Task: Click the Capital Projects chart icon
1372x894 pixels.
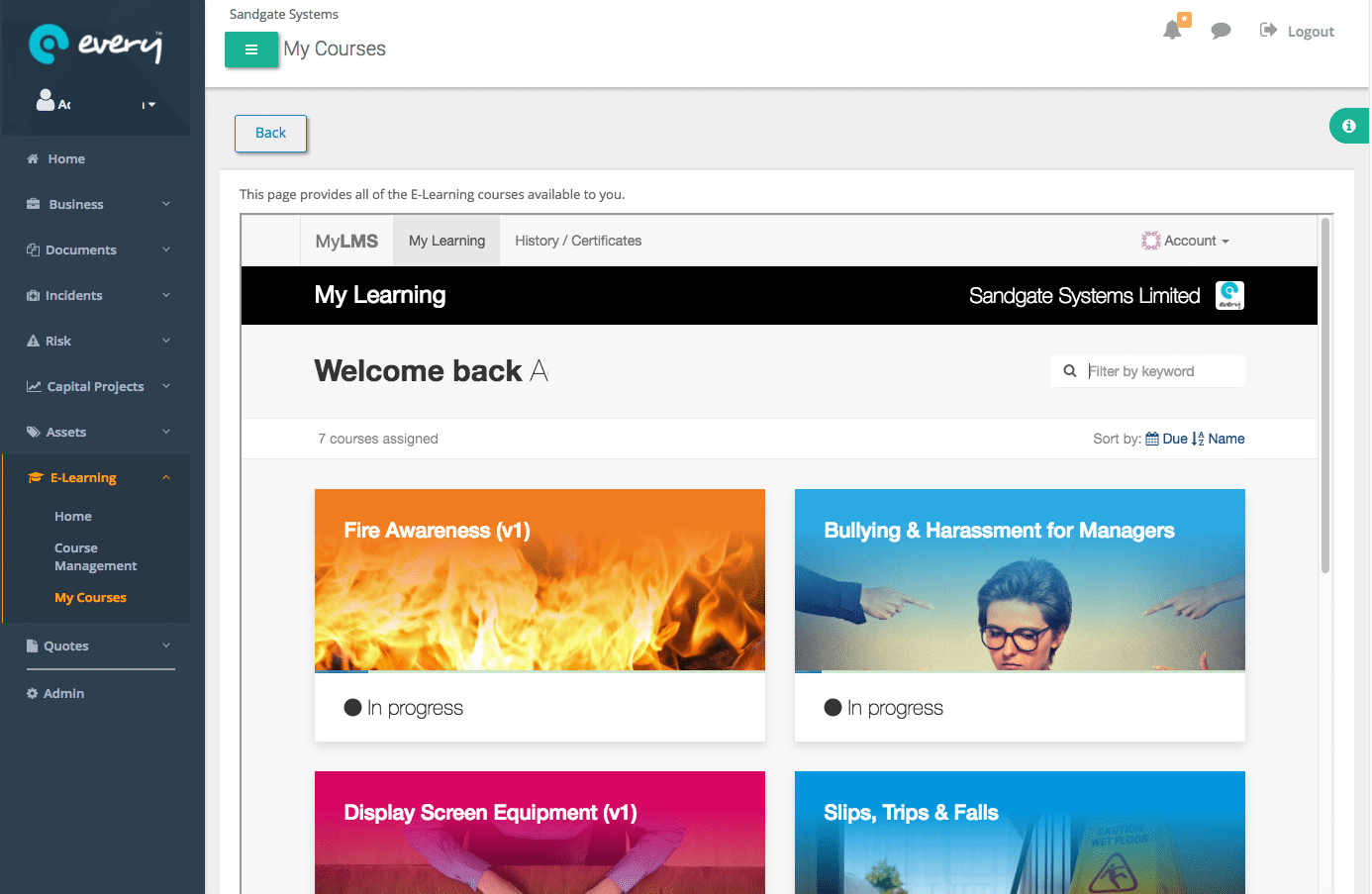Action: tap(33, 386)
